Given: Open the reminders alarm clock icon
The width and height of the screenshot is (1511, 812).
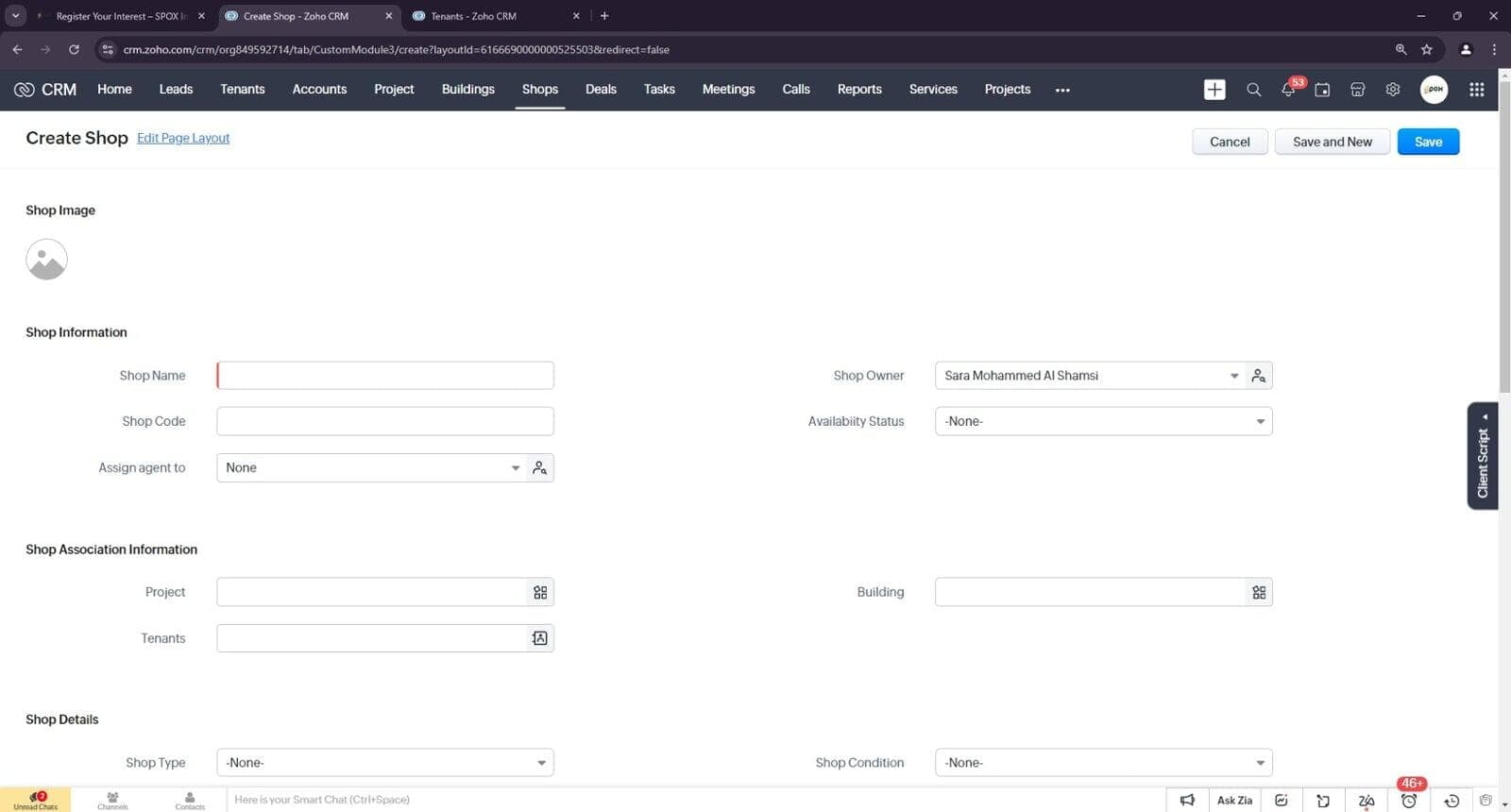Looking at the screenshot, I should tap(1408, 800).
